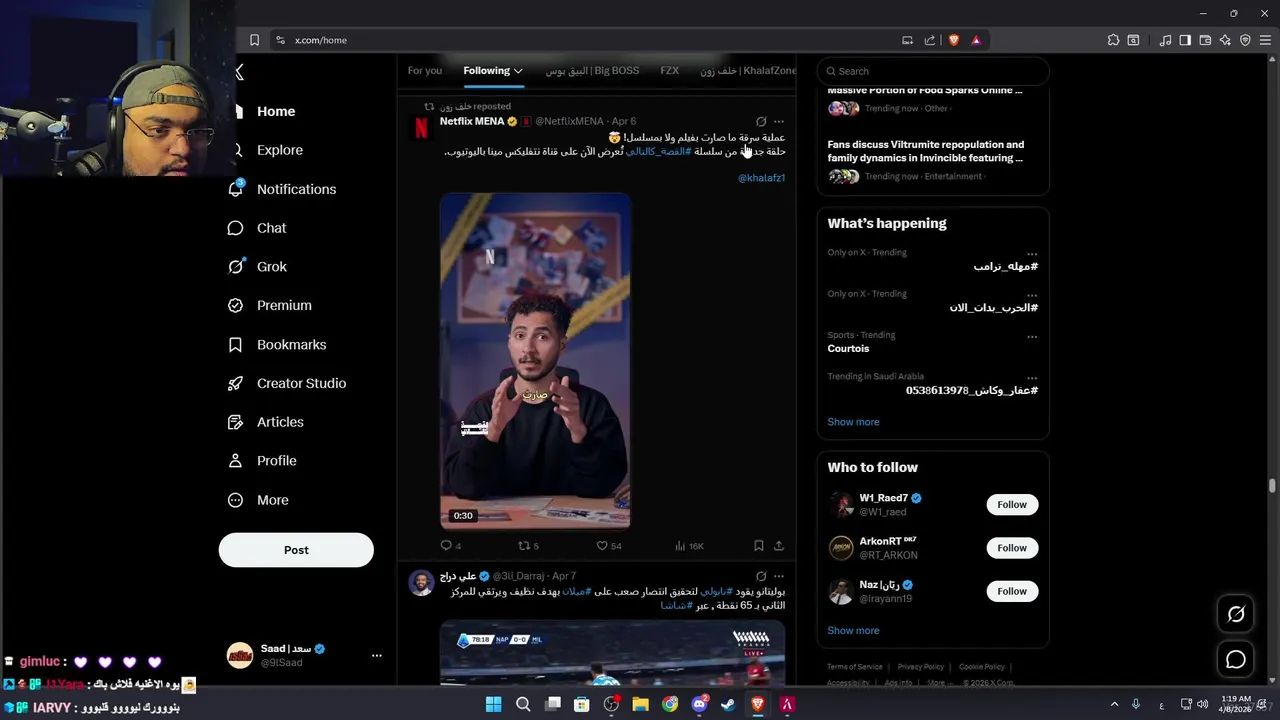The width and height of the screenshot is (1280, 720).
Task: Toggle the browser sidebar panel
Action: (1185, 40)
